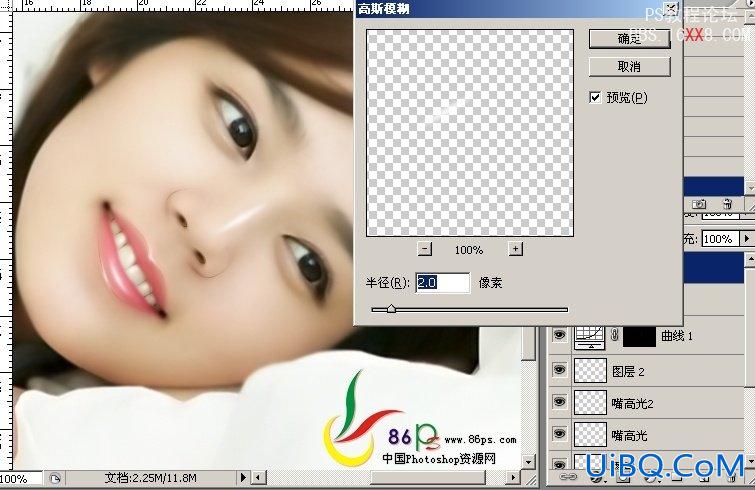Create new snapshot with camera icon
This screenshot has width=755, height=490.
coord(699,204)
